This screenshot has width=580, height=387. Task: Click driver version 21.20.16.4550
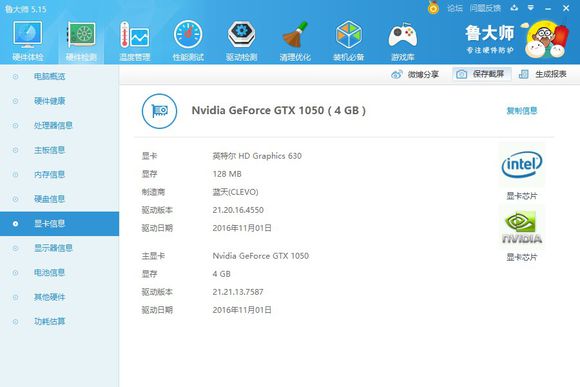(x=238, y=210)
